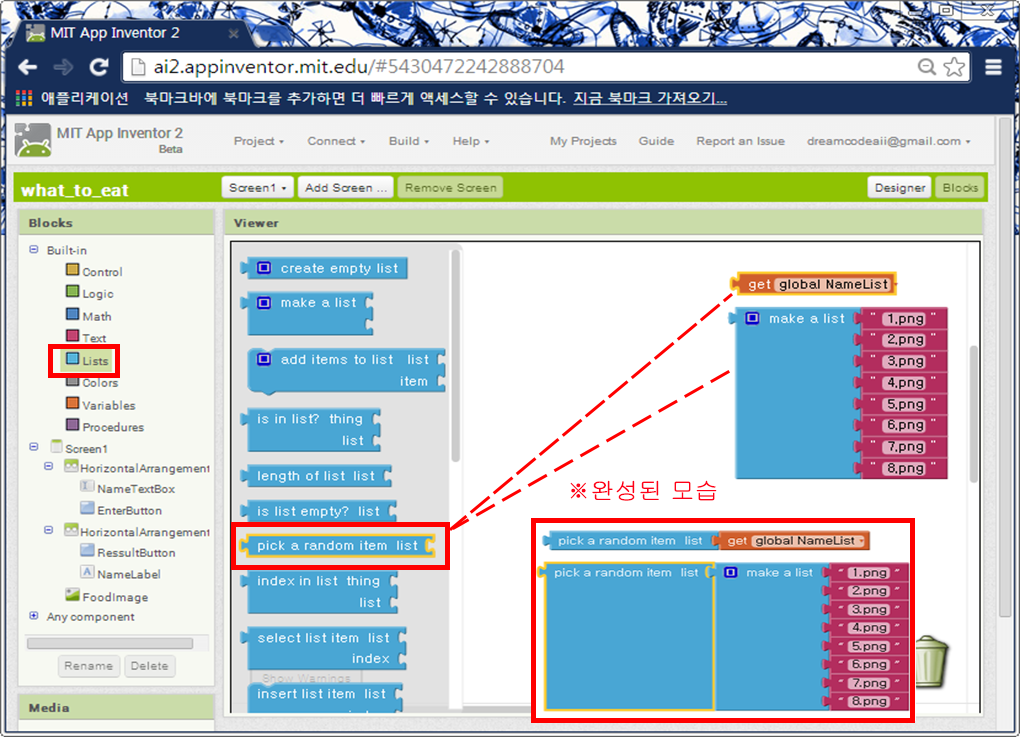Click Report an Issue link
The width and height of the screenshot is (1020, 737).
pos(740,141)
